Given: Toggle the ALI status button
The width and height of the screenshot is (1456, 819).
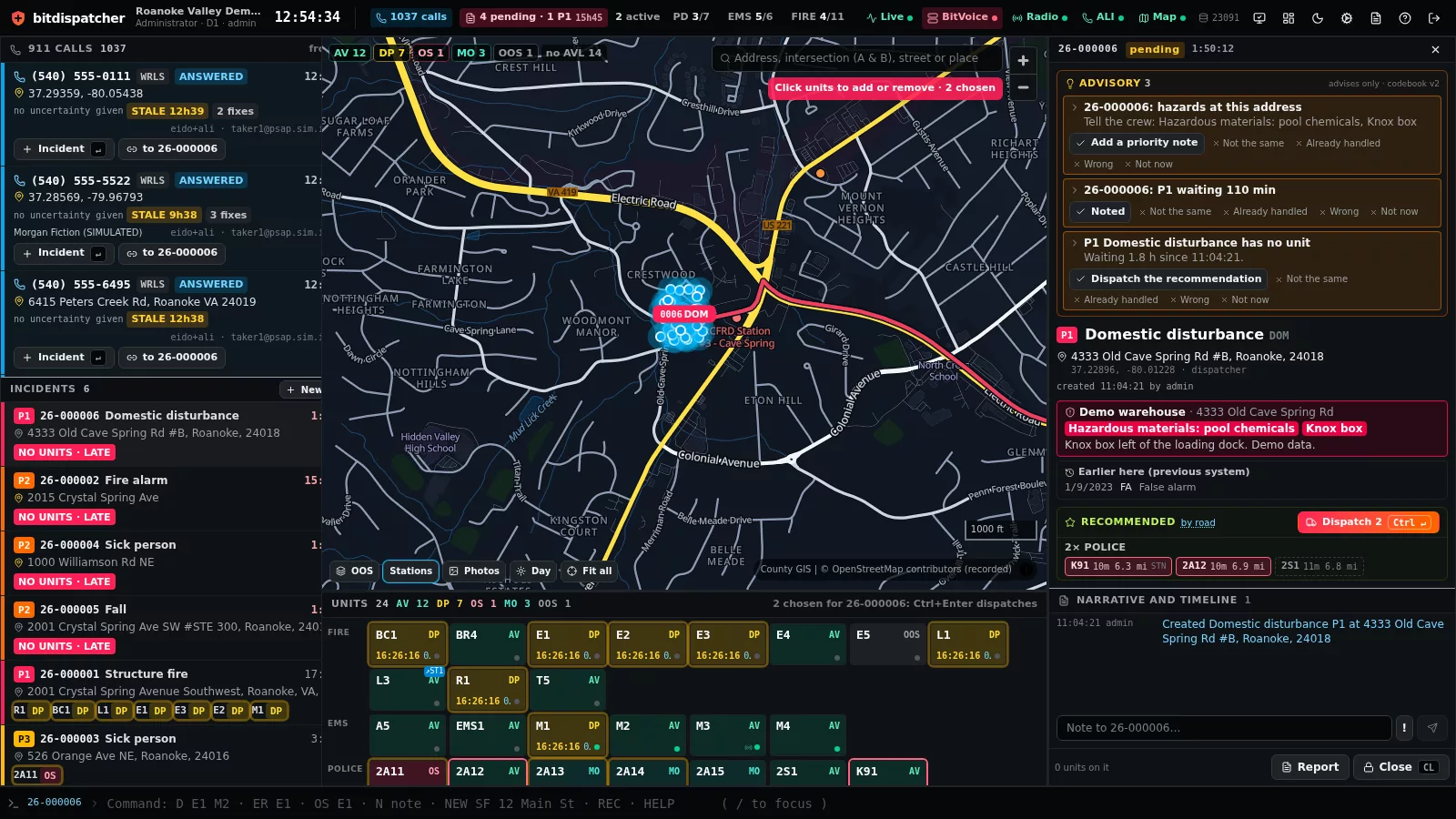Looking at the screenshot, I should point(1103,17).
